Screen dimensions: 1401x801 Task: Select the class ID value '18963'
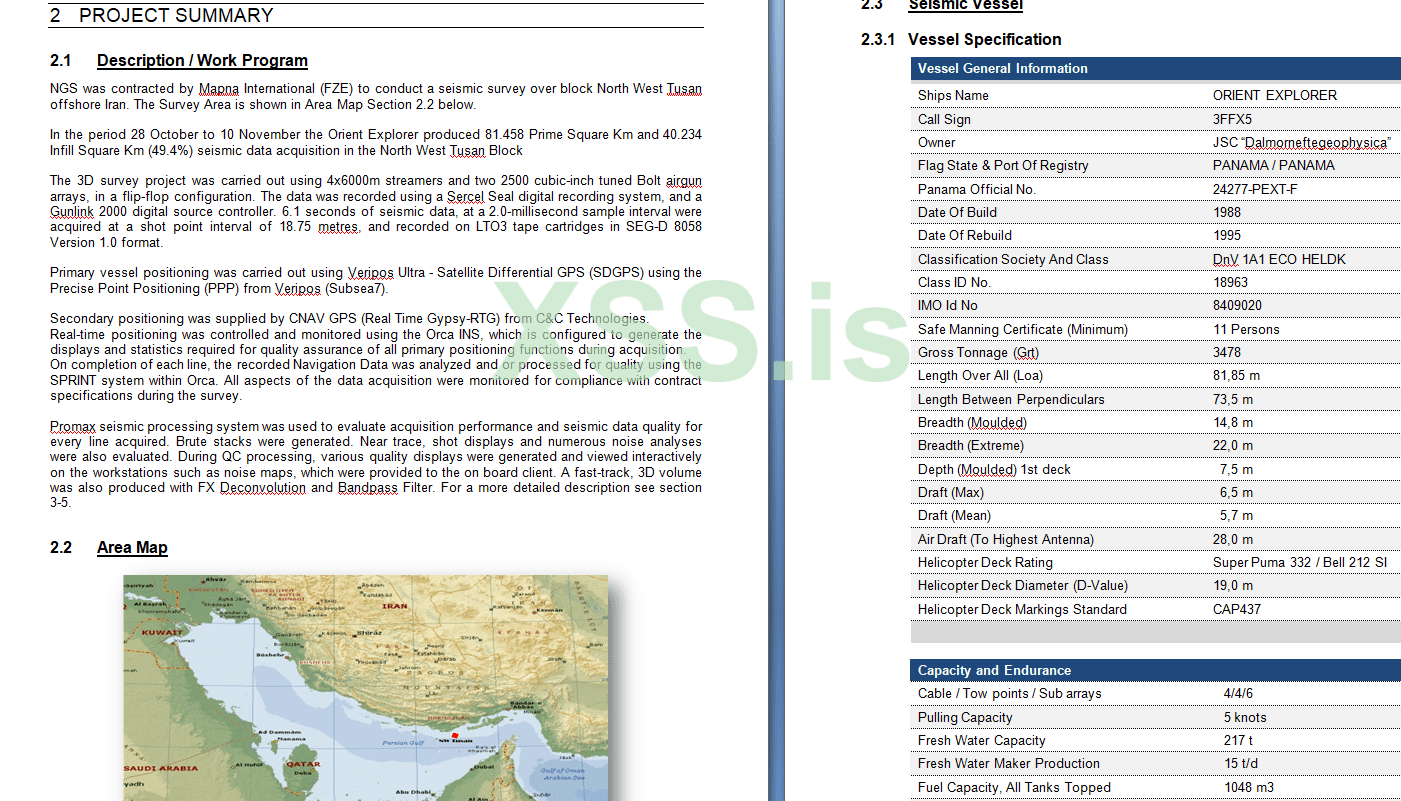point(1231,282)
